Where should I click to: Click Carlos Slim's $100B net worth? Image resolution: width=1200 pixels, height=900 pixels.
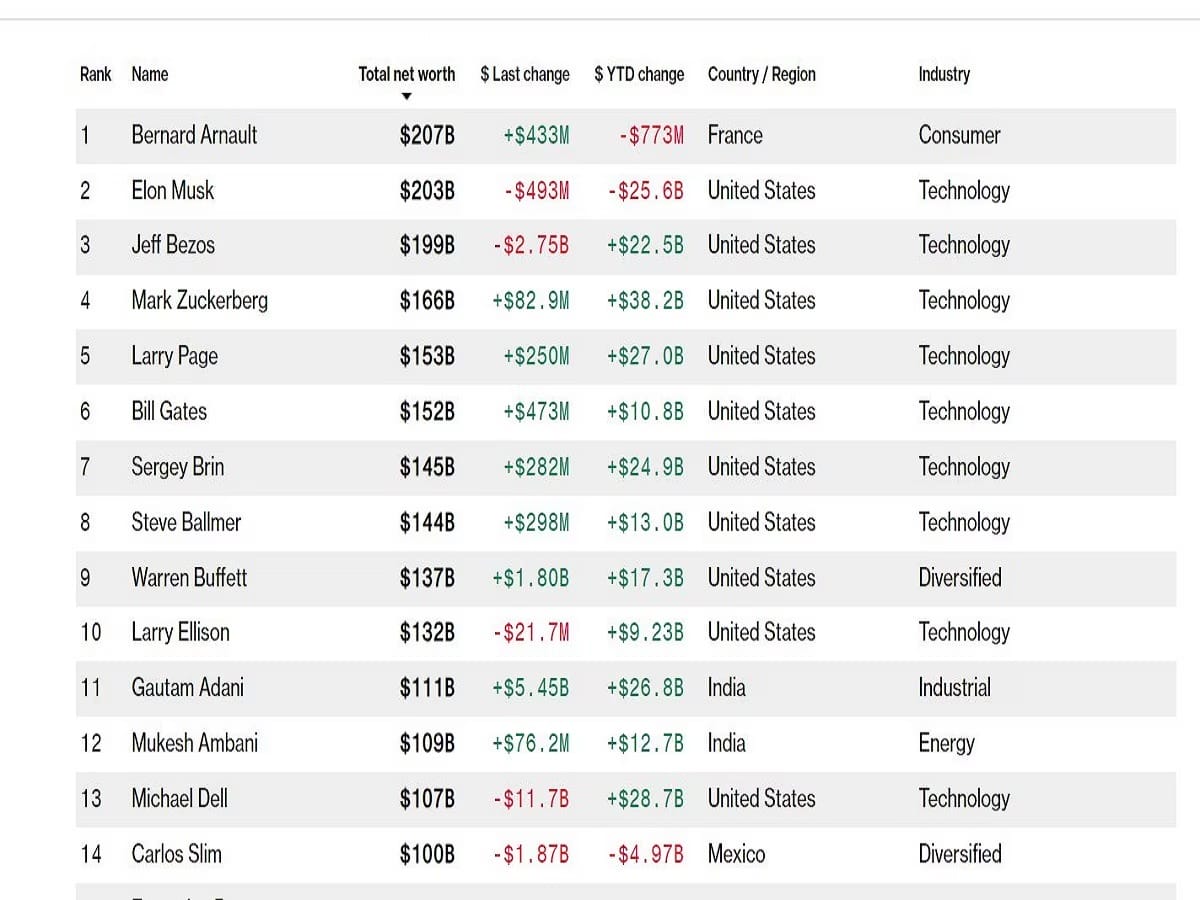(x=427, y=854)
